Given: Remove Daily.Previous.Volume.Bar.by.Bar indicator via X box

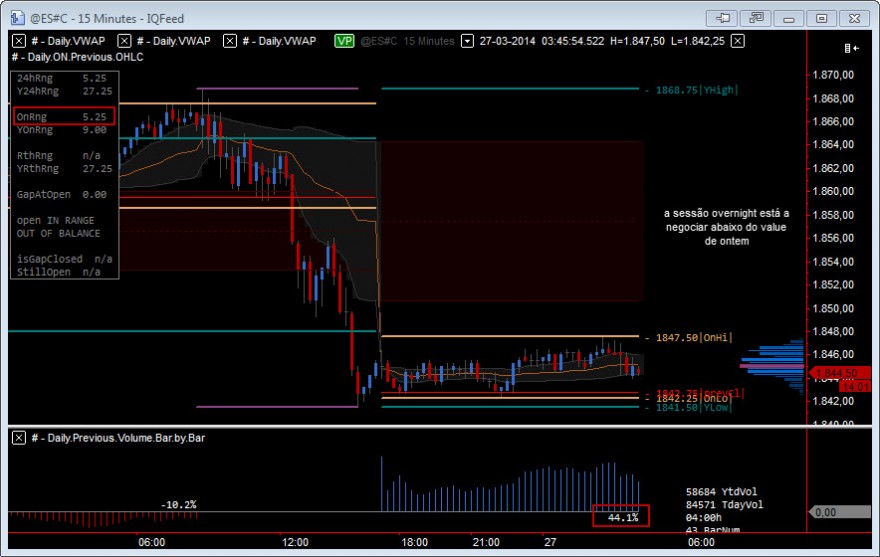Looking at the screenshot, I should tap(19, 438).
